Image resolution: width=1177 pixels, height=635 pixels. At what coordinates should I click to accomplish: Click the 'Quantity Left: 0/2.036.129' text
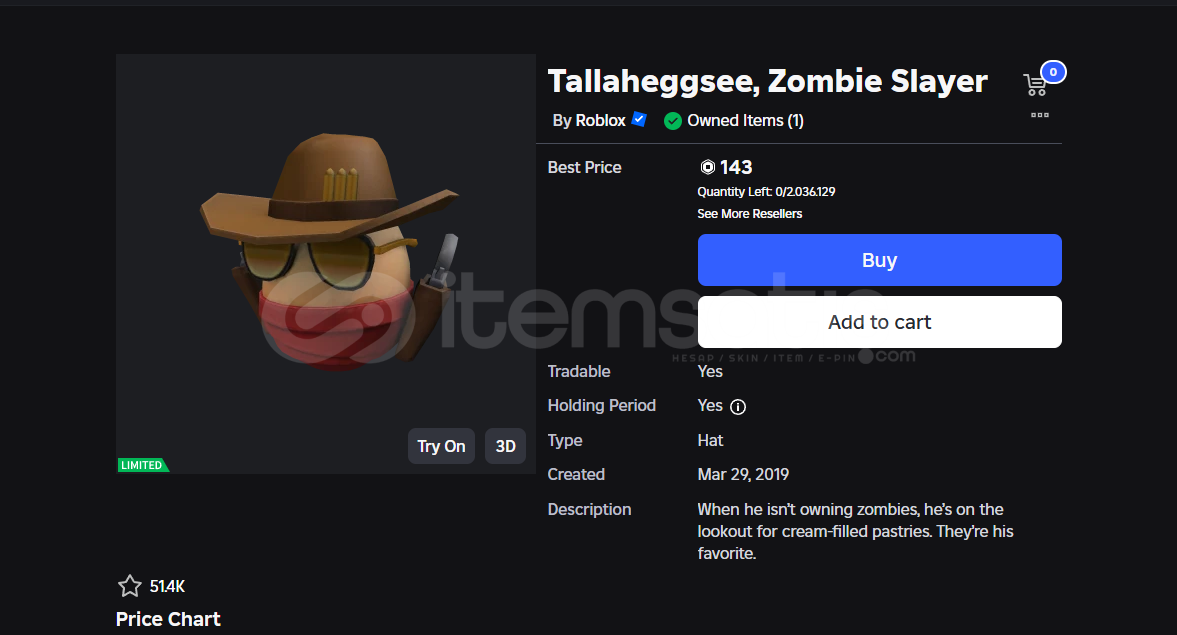click(x=766, y=192)
